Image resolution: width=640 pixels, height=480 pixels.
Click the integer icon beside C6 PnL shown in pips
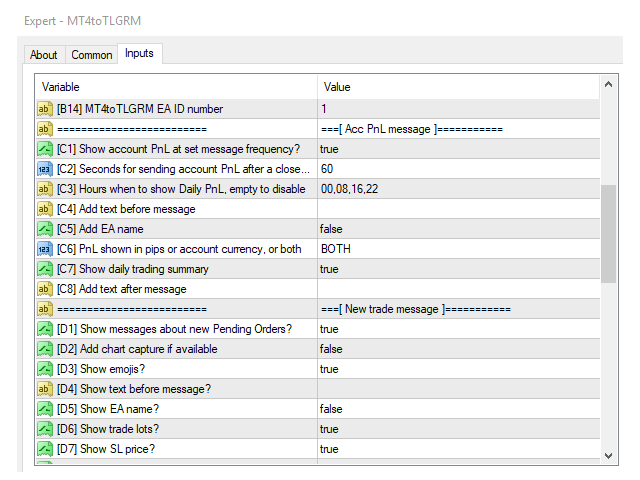(x=45, y=249)
